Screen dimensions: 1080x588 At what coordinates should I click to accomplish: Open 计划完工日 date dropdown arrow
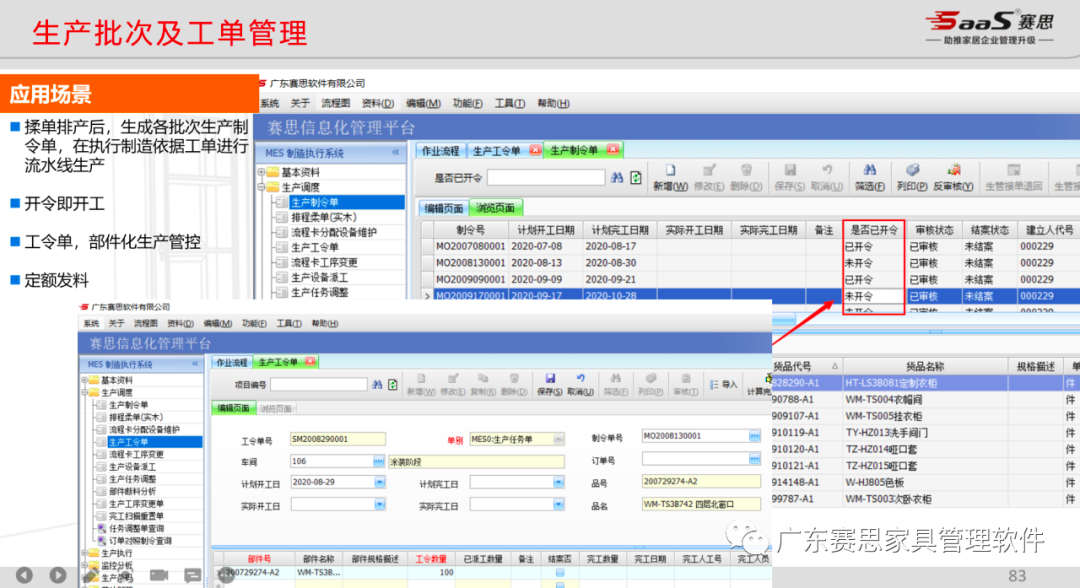point(559,483)
